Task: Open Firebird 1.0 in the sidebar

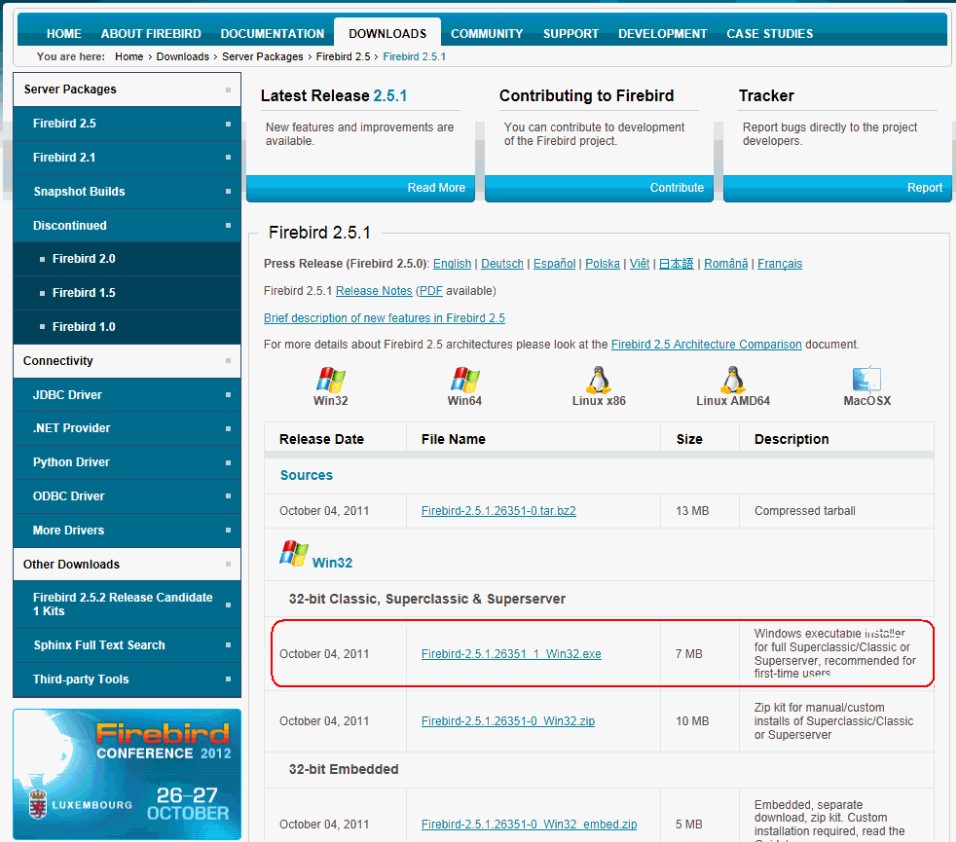Action: (127, 327)
